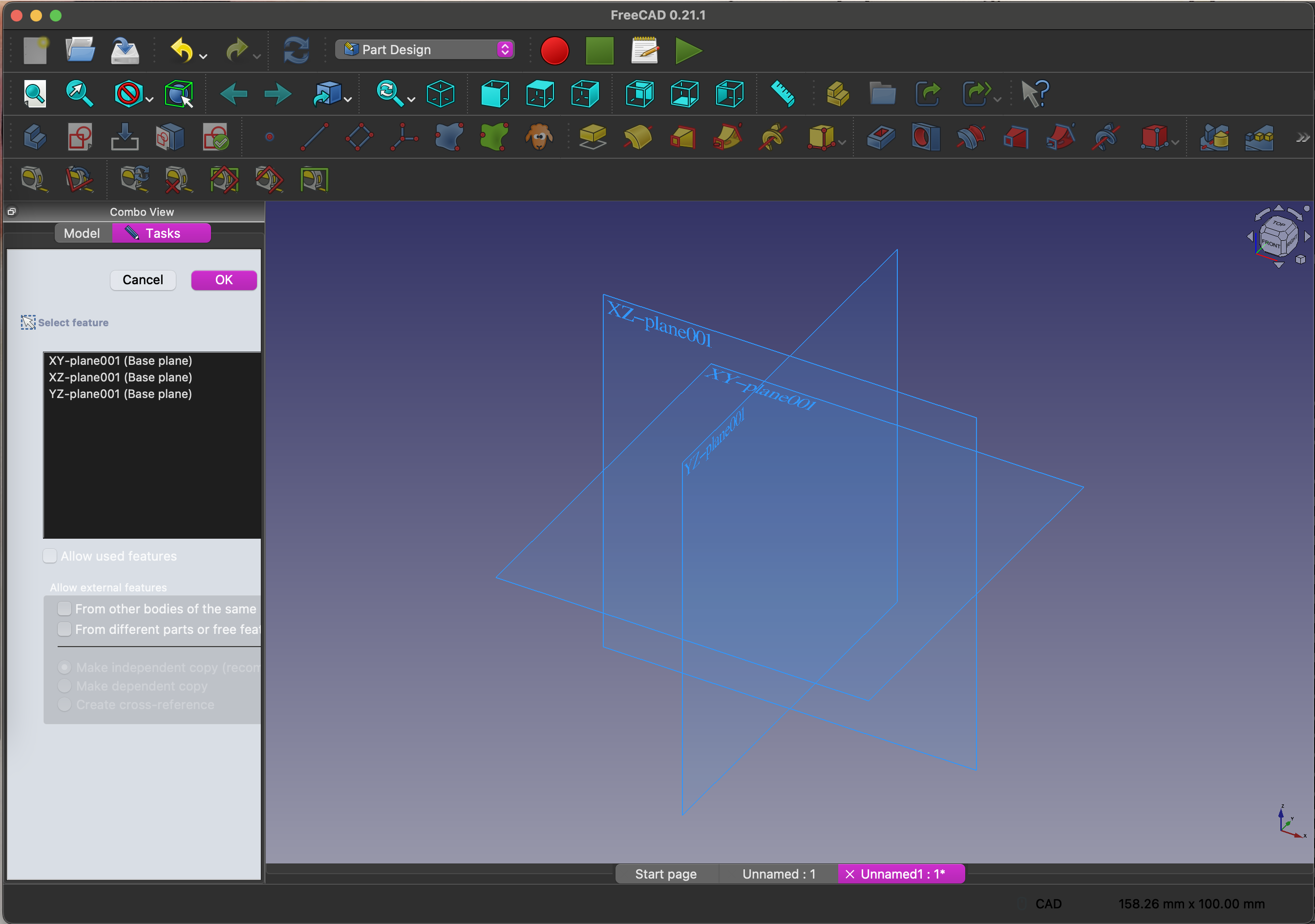Refresh the document with the recompute icon
The width and height of the screenshot is (1315, 924).
tap(297, 50)
